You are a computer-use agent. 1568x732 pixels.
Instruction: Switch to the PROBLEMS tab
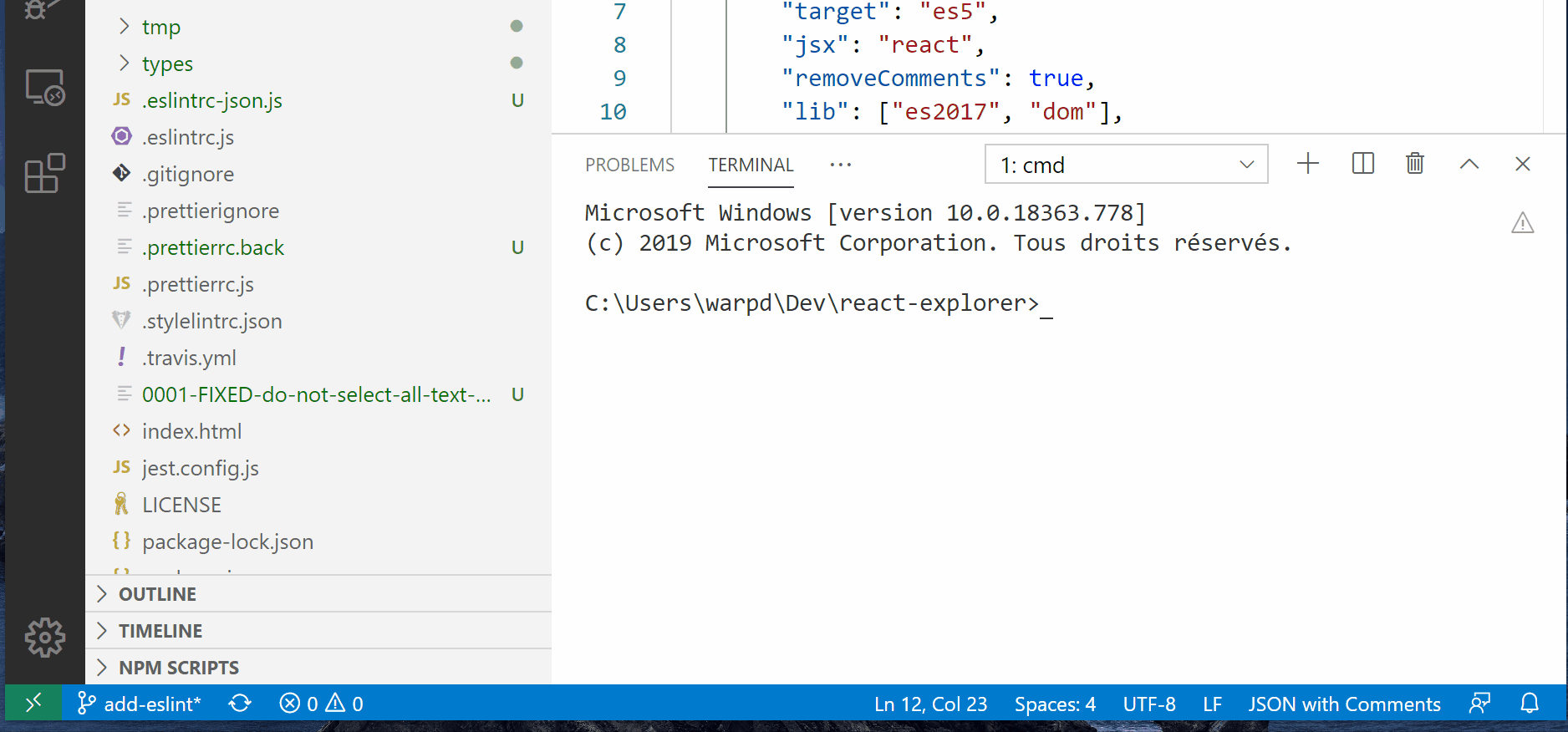click(629, 165)
